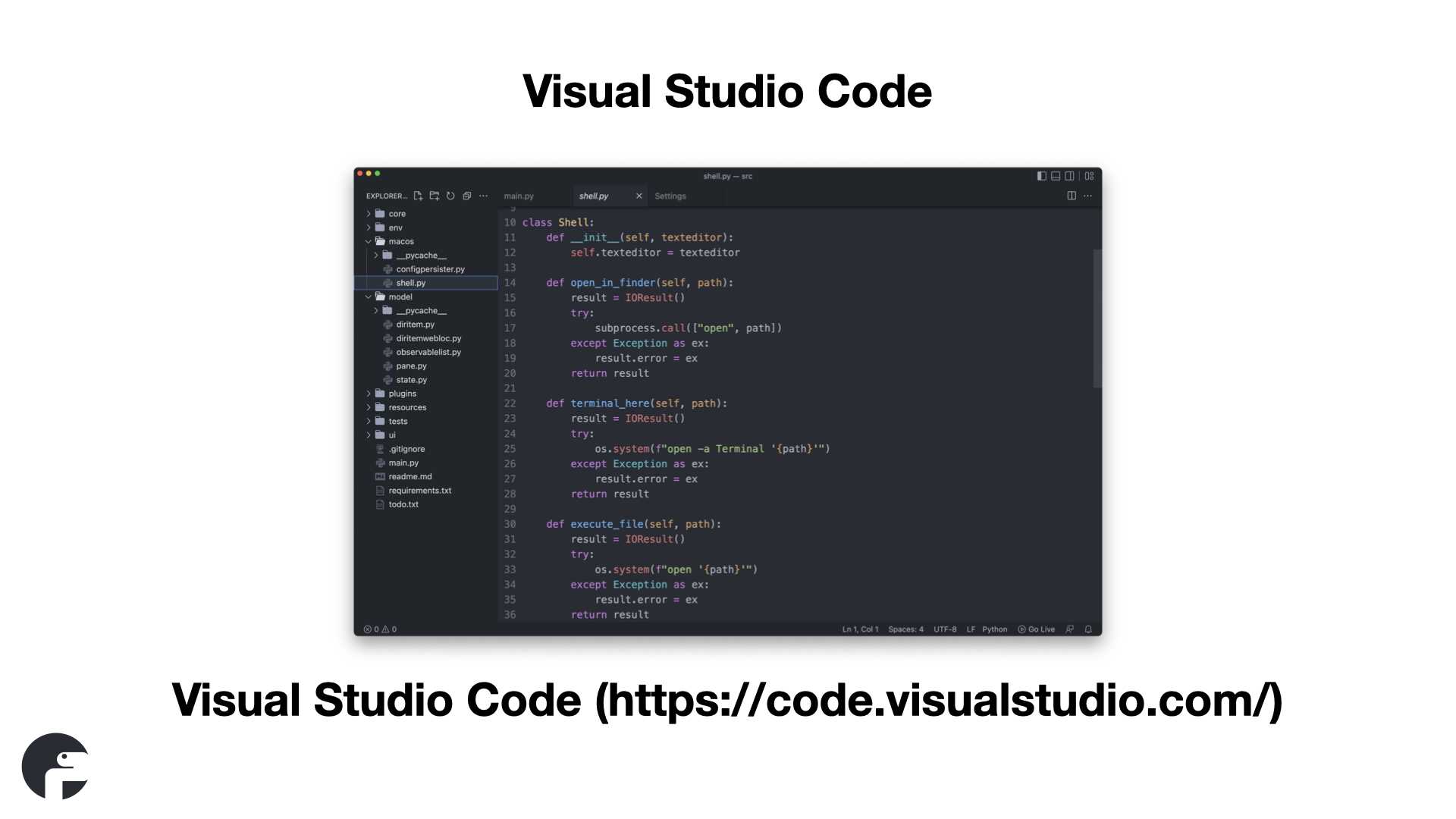Collapse the macos folder
The image size is (1456, 819).
pos(425,241)
